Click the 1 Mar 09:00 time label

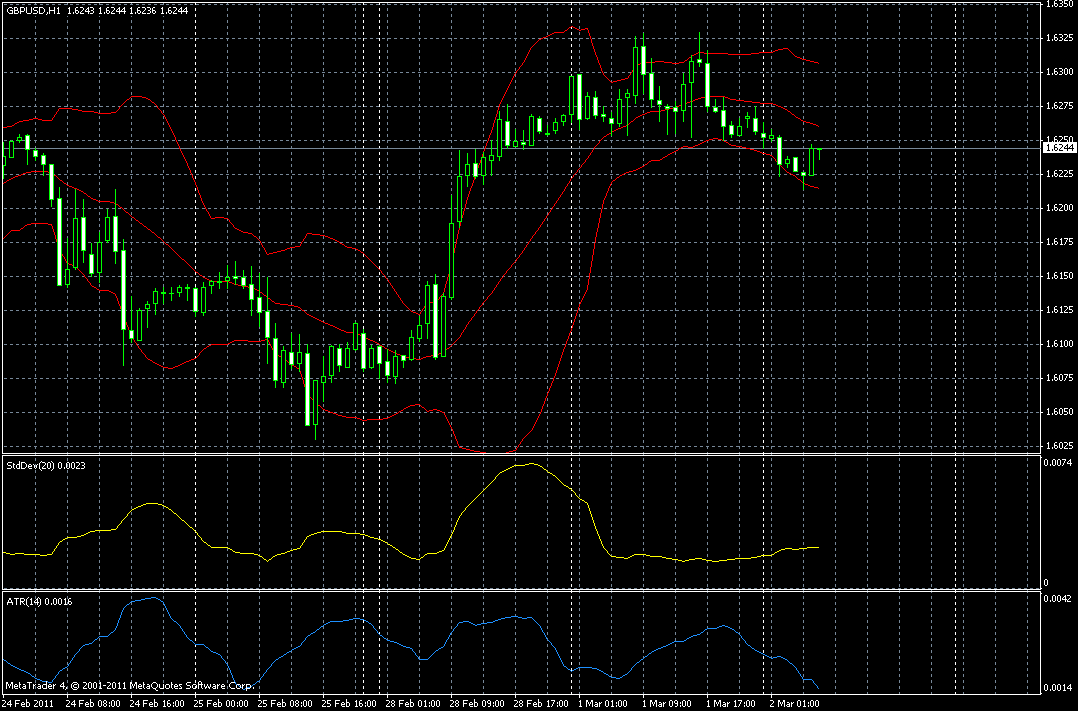[x=667, y=704]
